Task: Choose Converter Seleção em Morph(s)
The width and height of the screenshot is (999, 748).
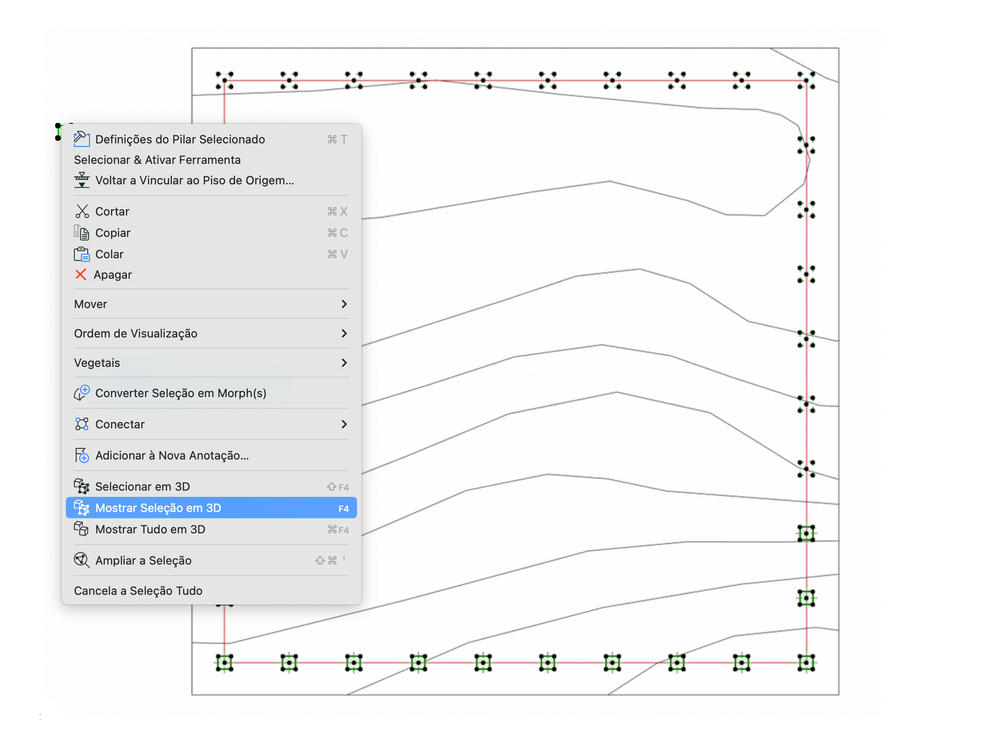Action: (x=211, y=393)
